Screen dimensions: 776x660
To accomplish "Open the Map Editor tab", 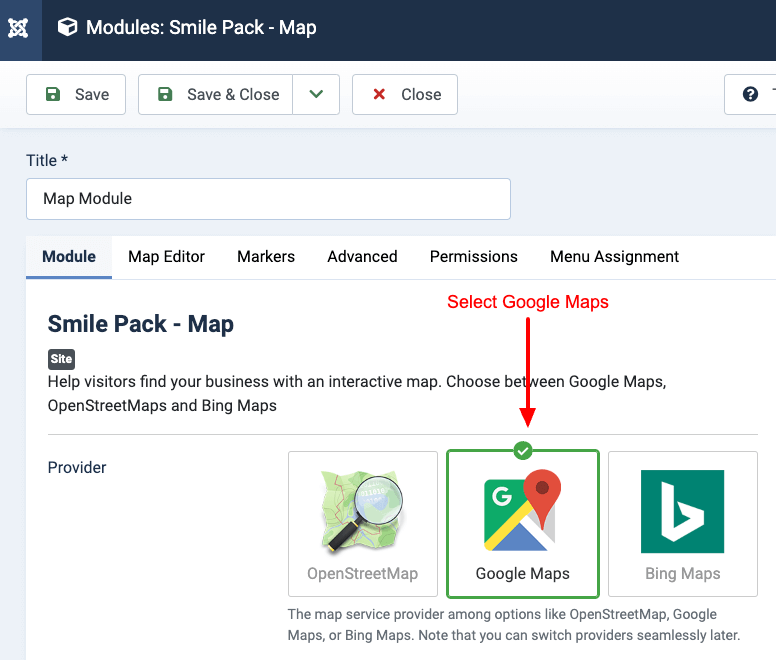I will (166, 257).
